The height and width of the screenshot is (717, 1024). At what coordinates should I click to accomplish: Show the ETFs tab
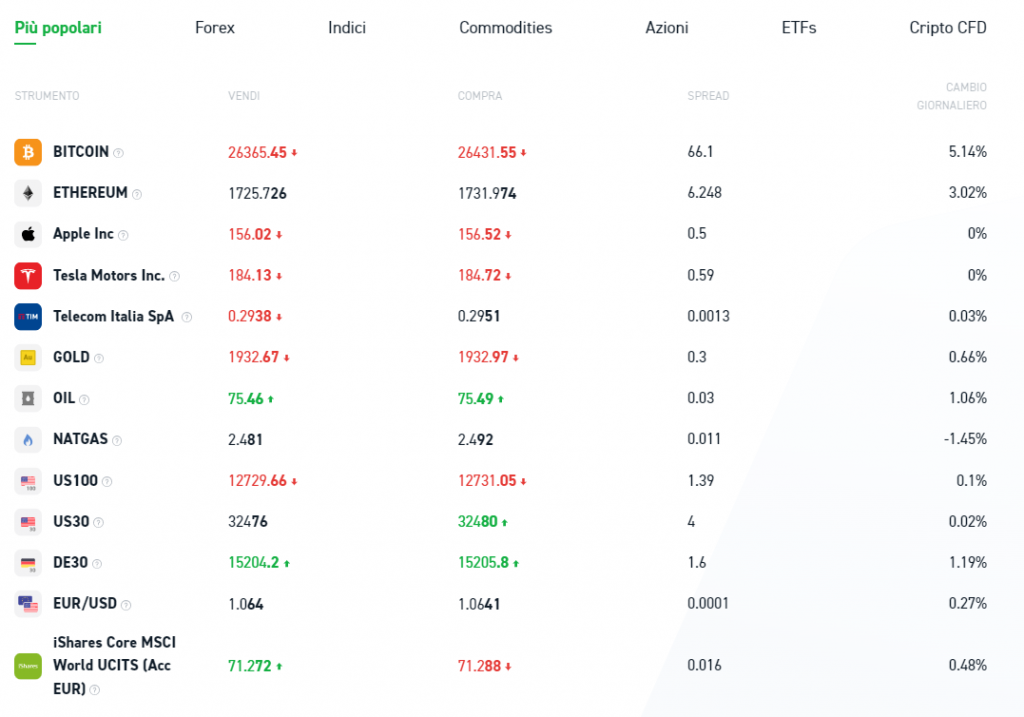798,28
